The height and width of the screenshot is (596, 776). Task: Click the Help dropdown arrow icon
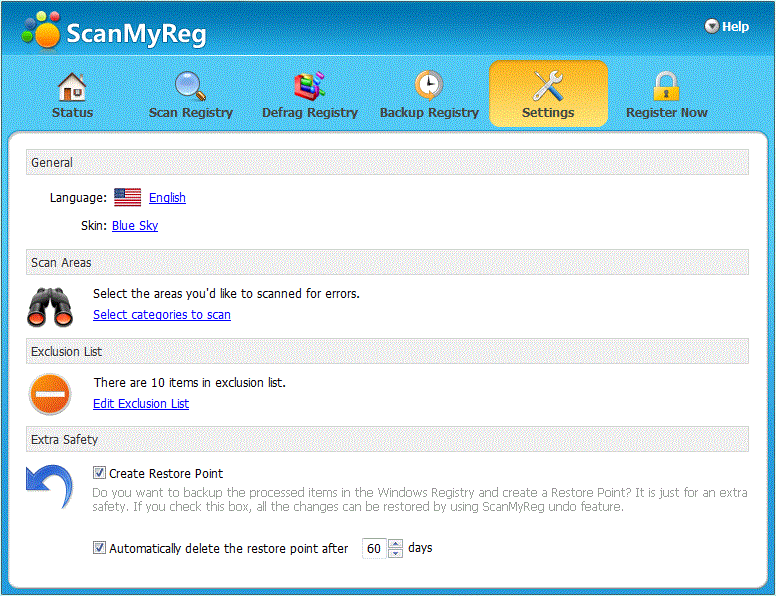(712, 26)
